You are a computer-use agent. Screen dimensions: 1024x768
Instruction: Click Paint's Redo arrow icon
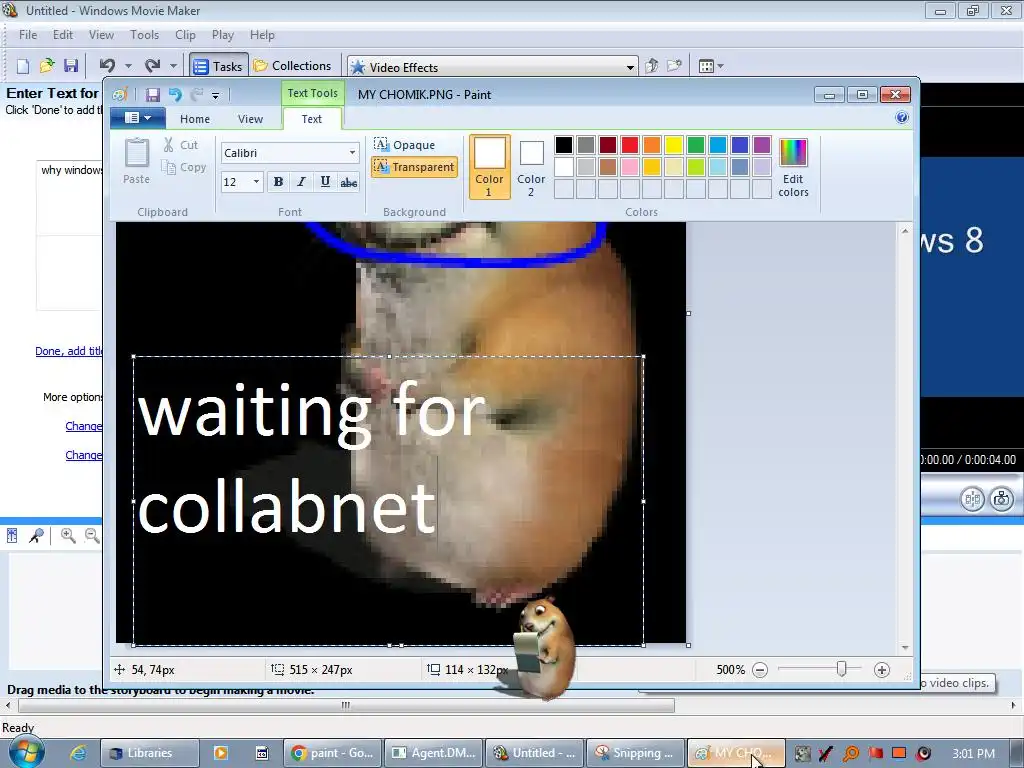coord(197,95)
